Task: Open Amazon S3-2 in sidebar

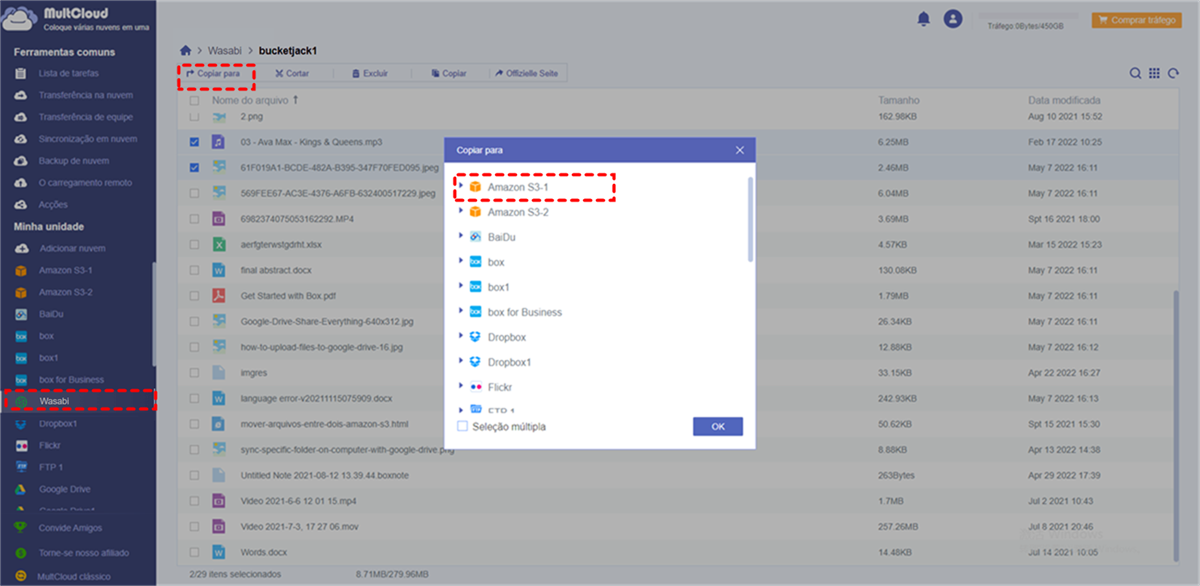Action: click(66, 292)
